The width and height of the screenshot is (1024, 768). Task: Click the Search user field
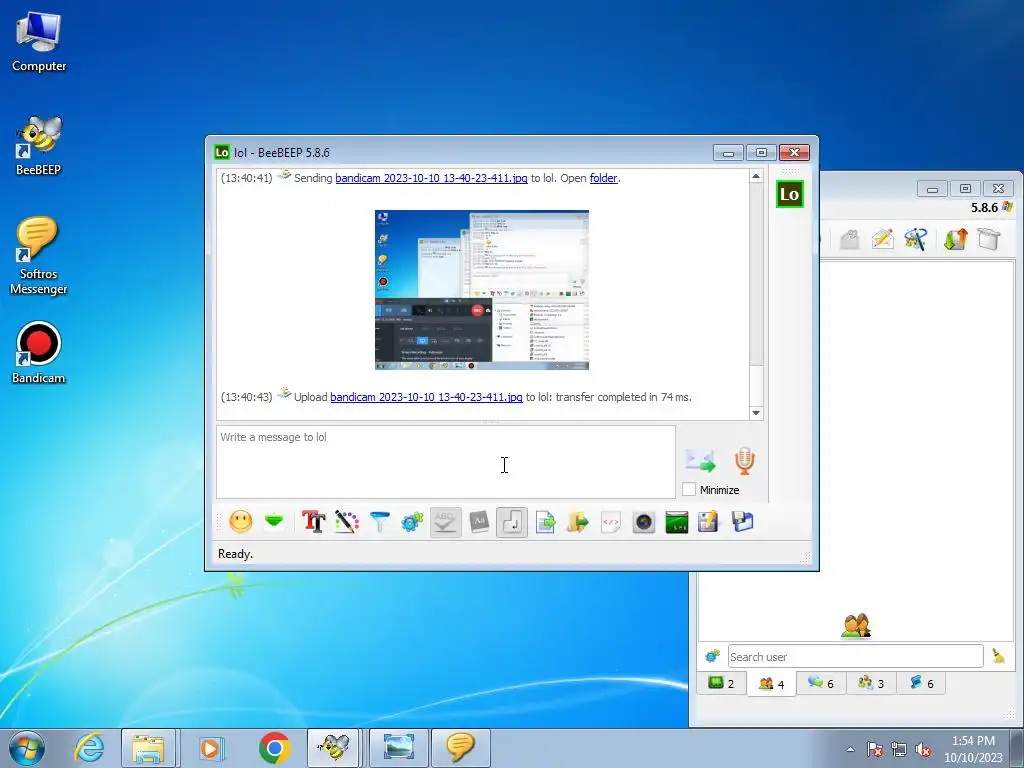[x=856, y=656]
